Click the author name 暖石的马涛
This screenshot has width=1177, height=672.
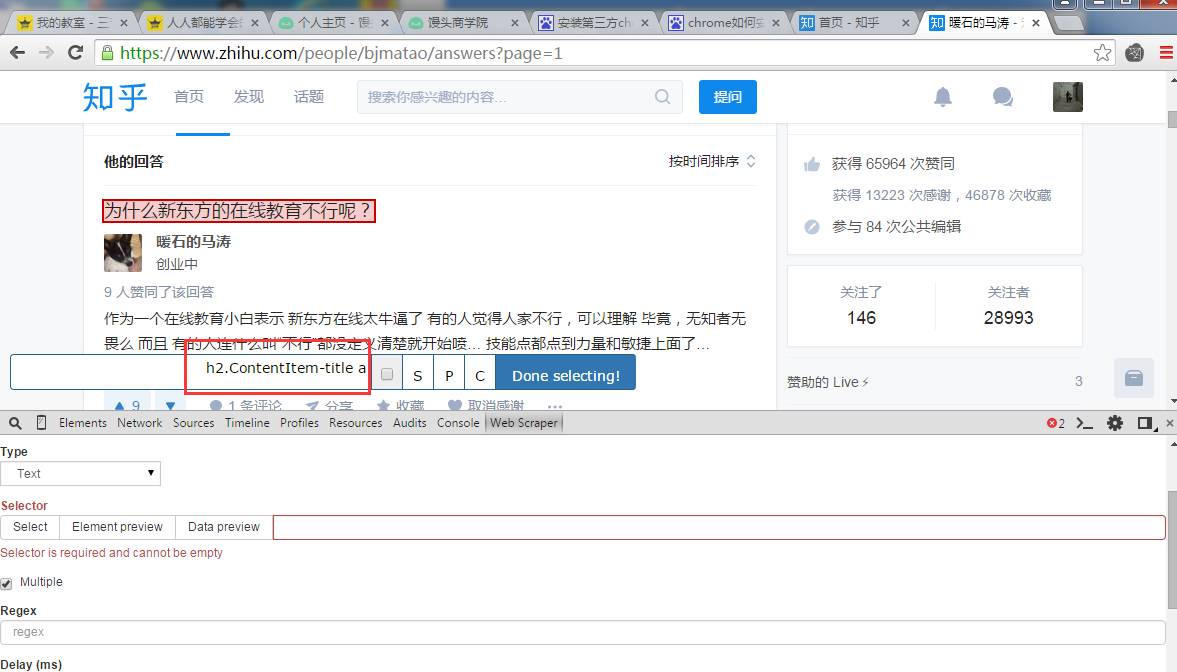coord(193,242)
